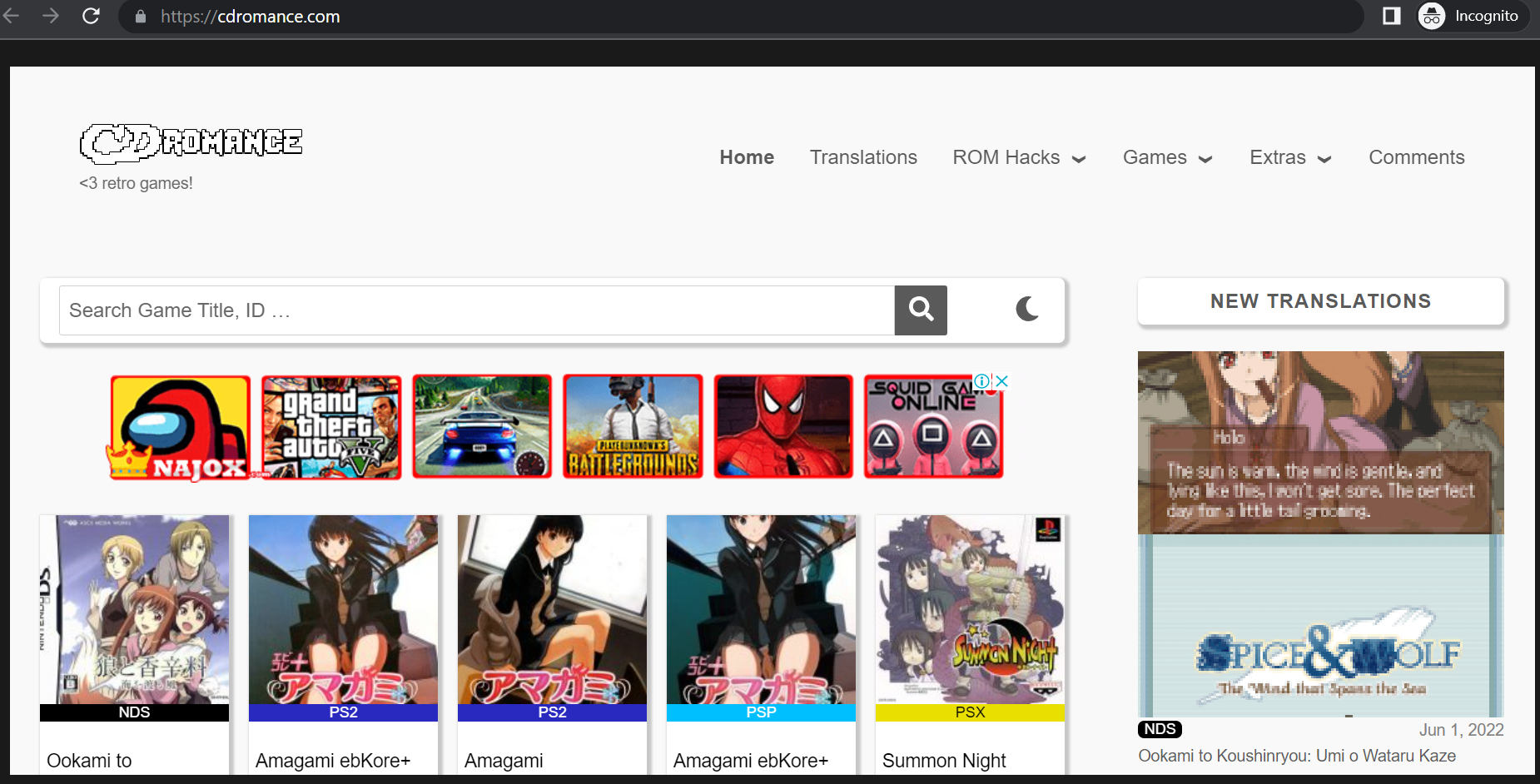Select the Spice & Wolf translation screenshot

click(x=1320, y=533)
